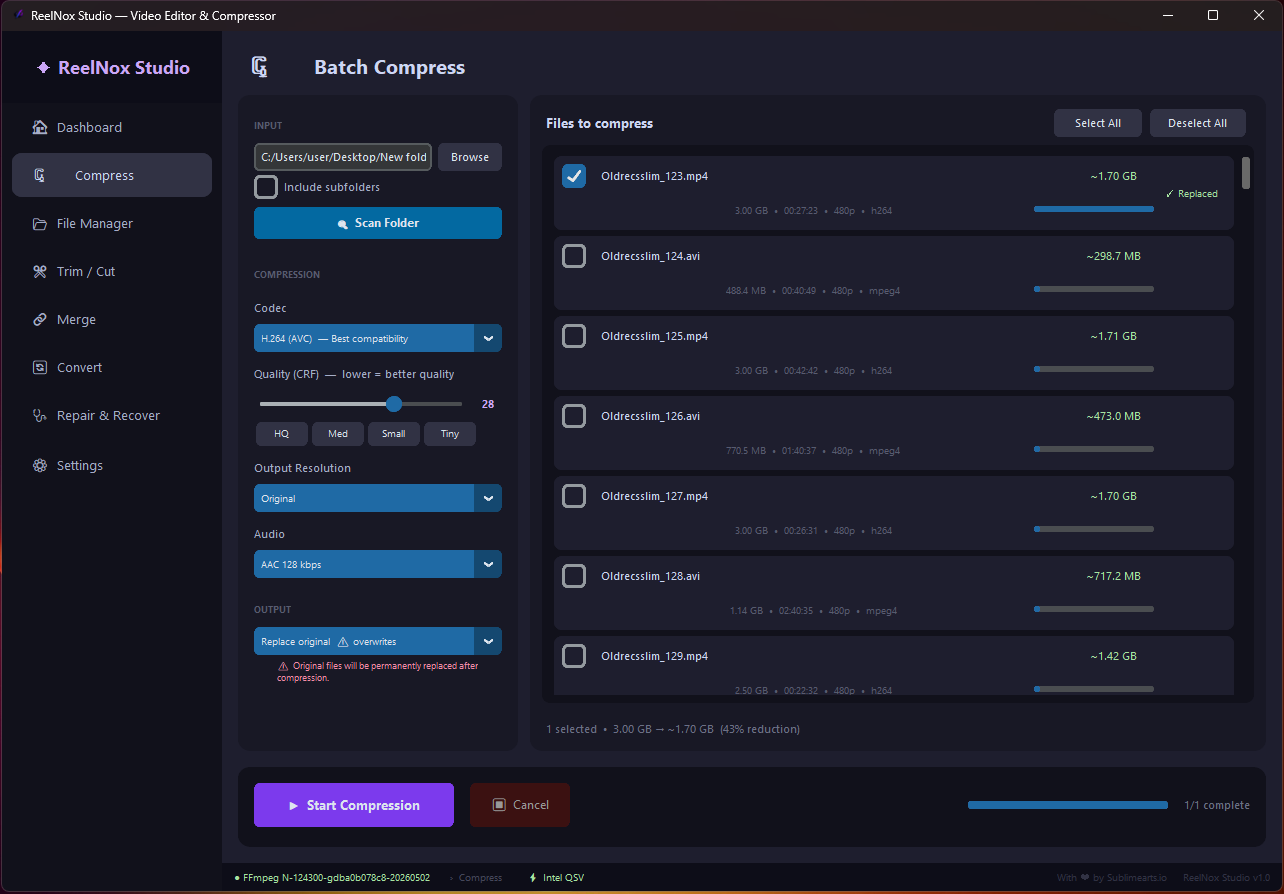Expand the Output Resolution dropdown
1284x894 pixels.
[378, 498]
